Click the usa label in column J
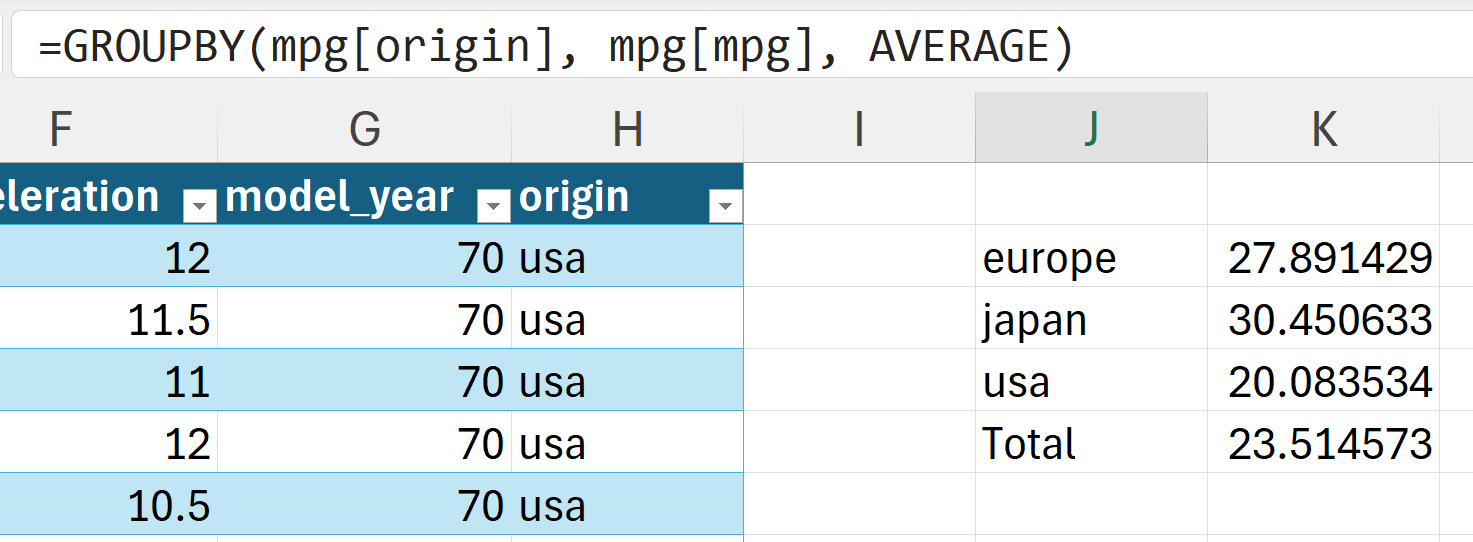Viewport: 1473px width, 542px height. click(x=1091, y=382)
